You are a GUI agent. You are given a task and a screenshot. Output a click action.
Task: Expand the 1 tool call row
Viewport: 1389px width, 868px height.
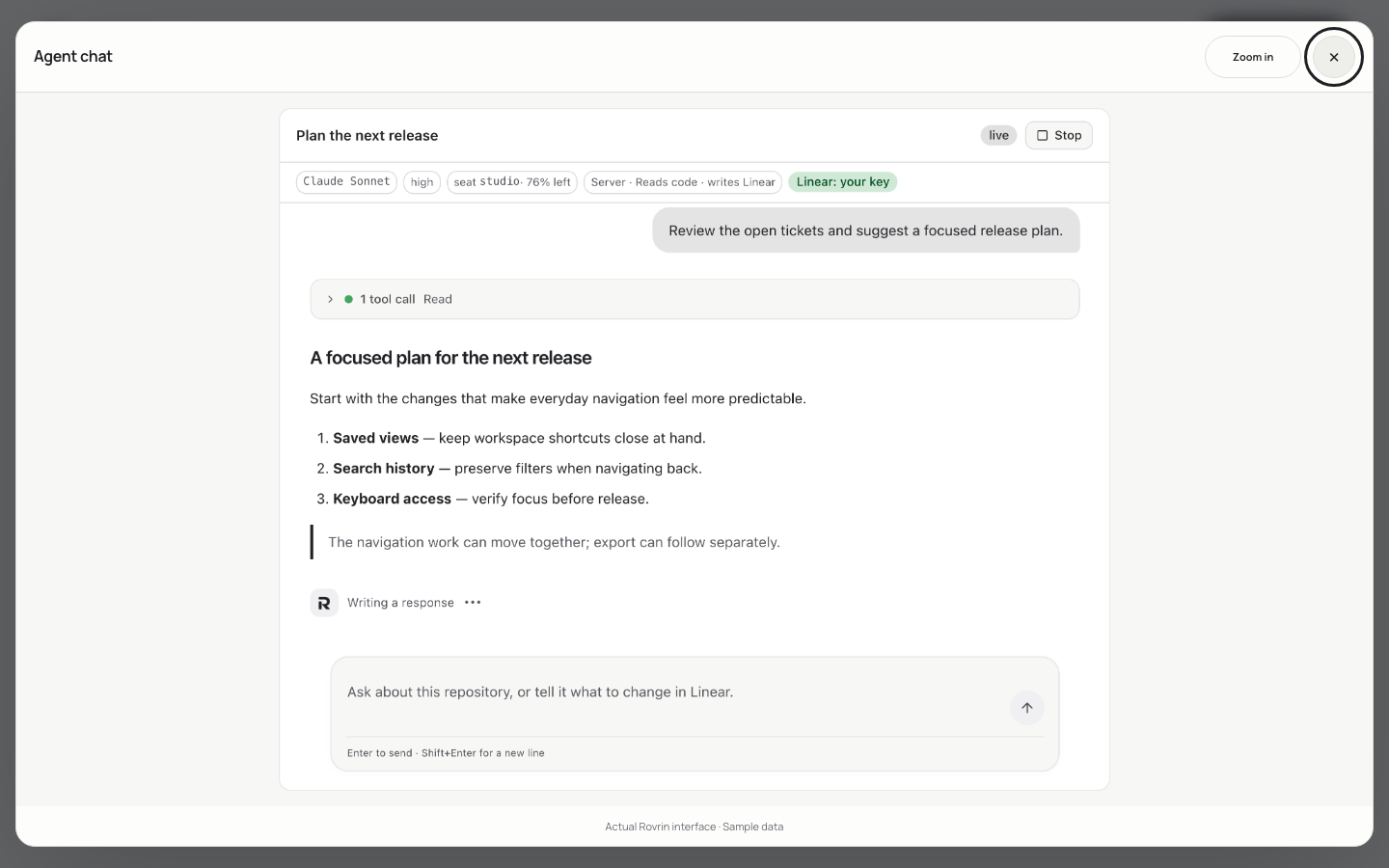point(694,299)
